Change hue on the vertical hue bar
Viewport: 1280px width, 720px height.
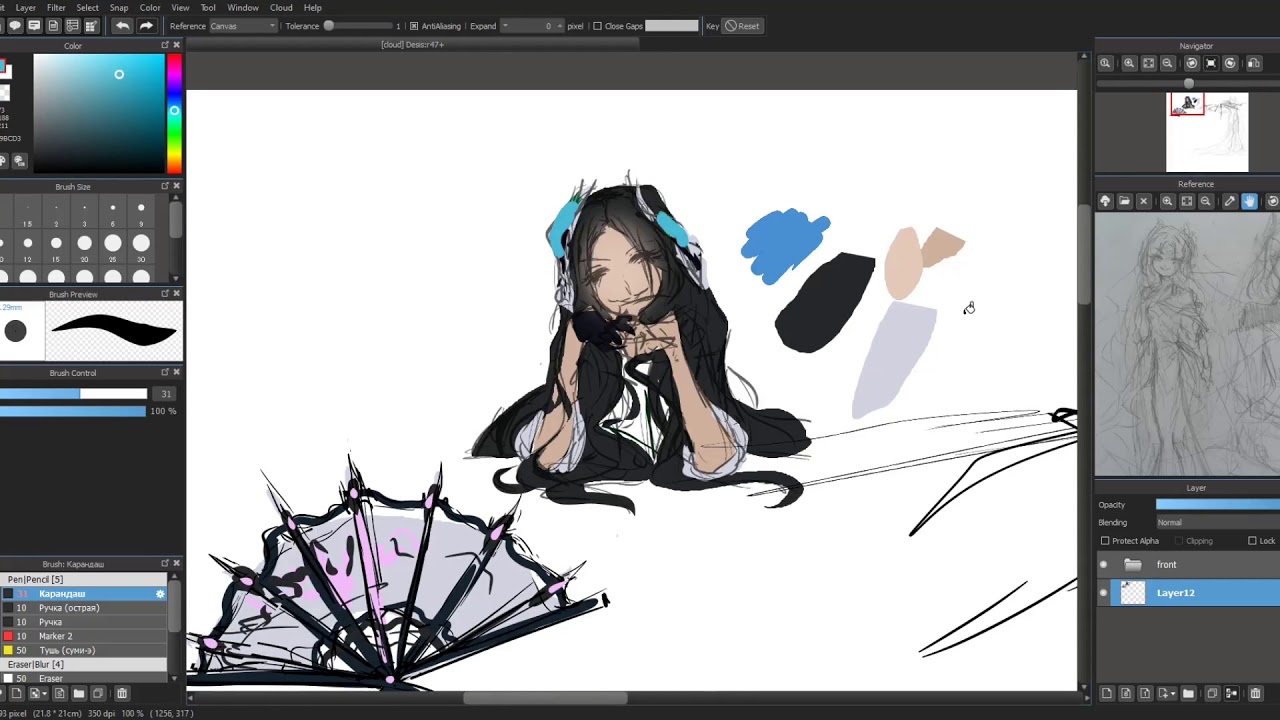(x=174, y=113)
